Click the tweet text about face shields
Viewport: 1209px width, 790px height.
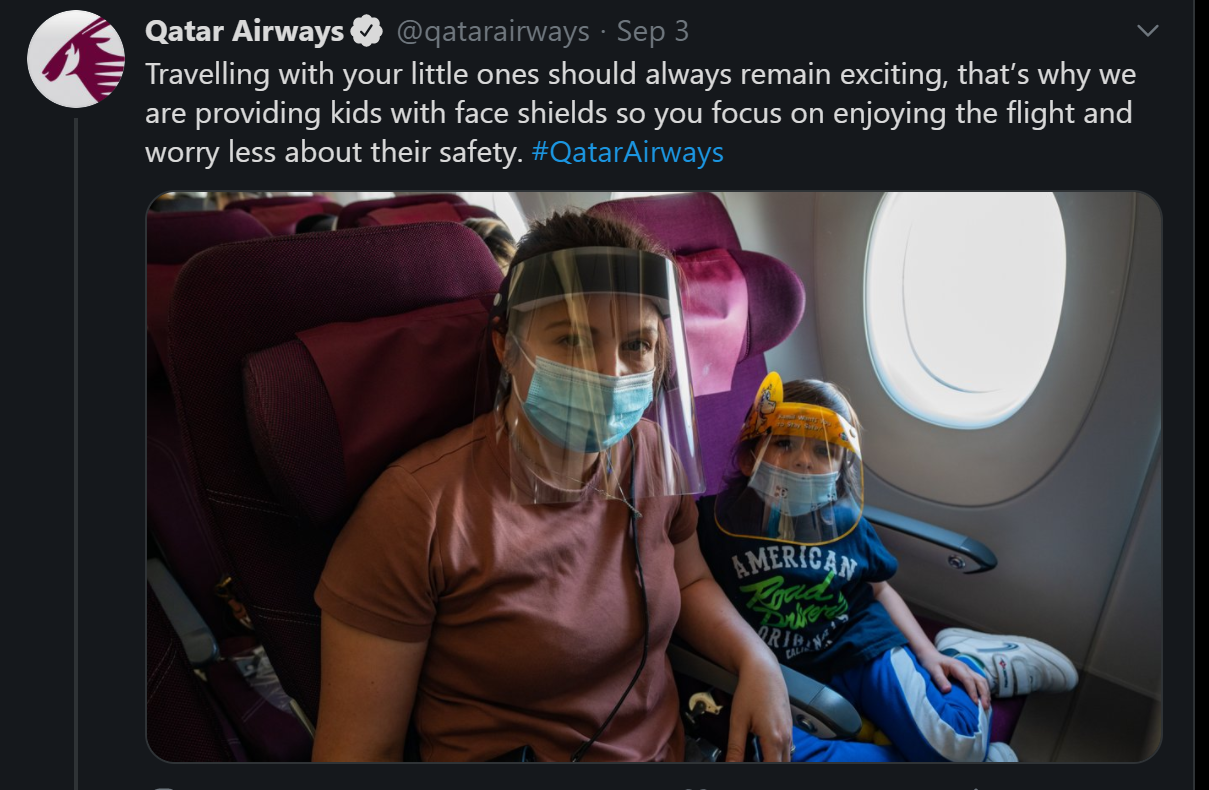(x=640, y=113)
